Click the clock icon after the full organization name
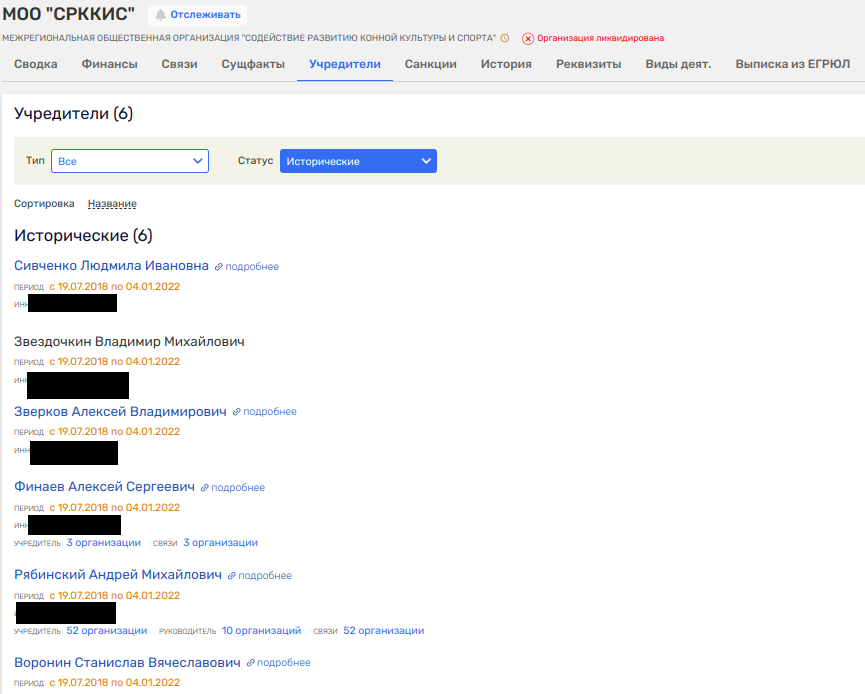This screenshot has height=694, width=865. tap(505, 38)
